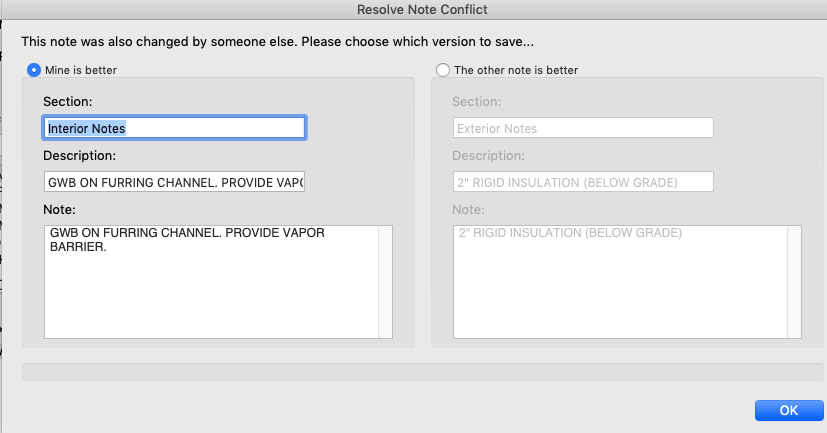
Task: Click the "Exterior Notes" Section field
Action: pos(582,128)
